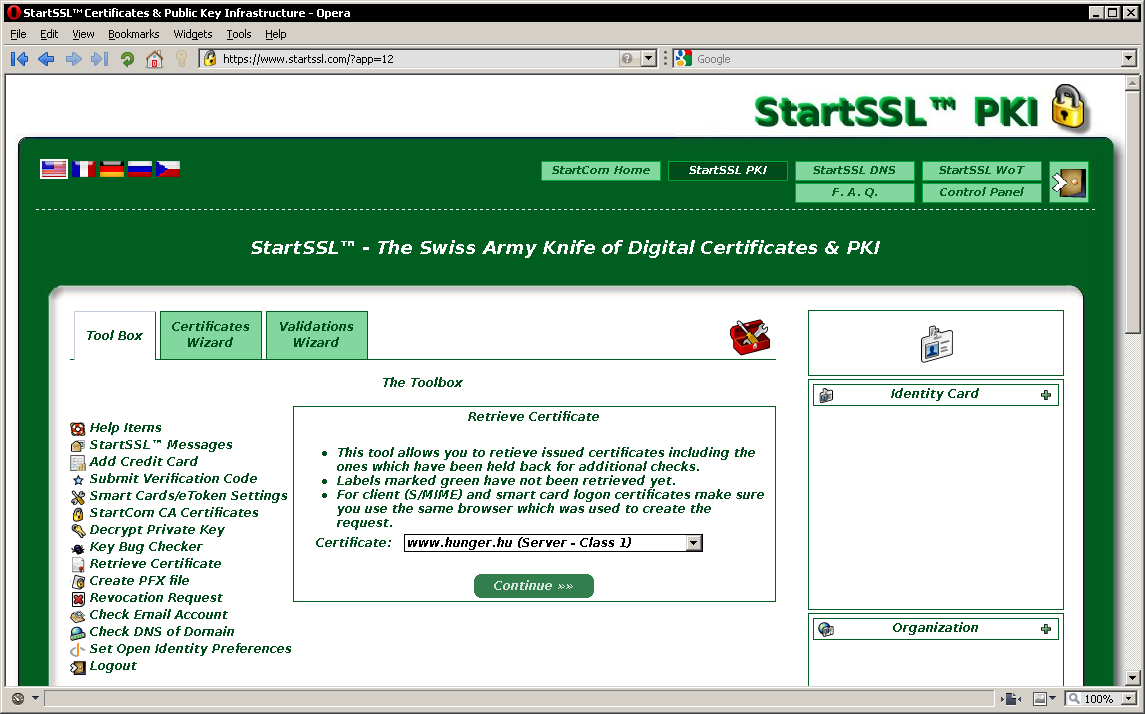Click the Opera panel toggle icon in status bar
Screen dimensions: 1145x714
coord(18,699)
